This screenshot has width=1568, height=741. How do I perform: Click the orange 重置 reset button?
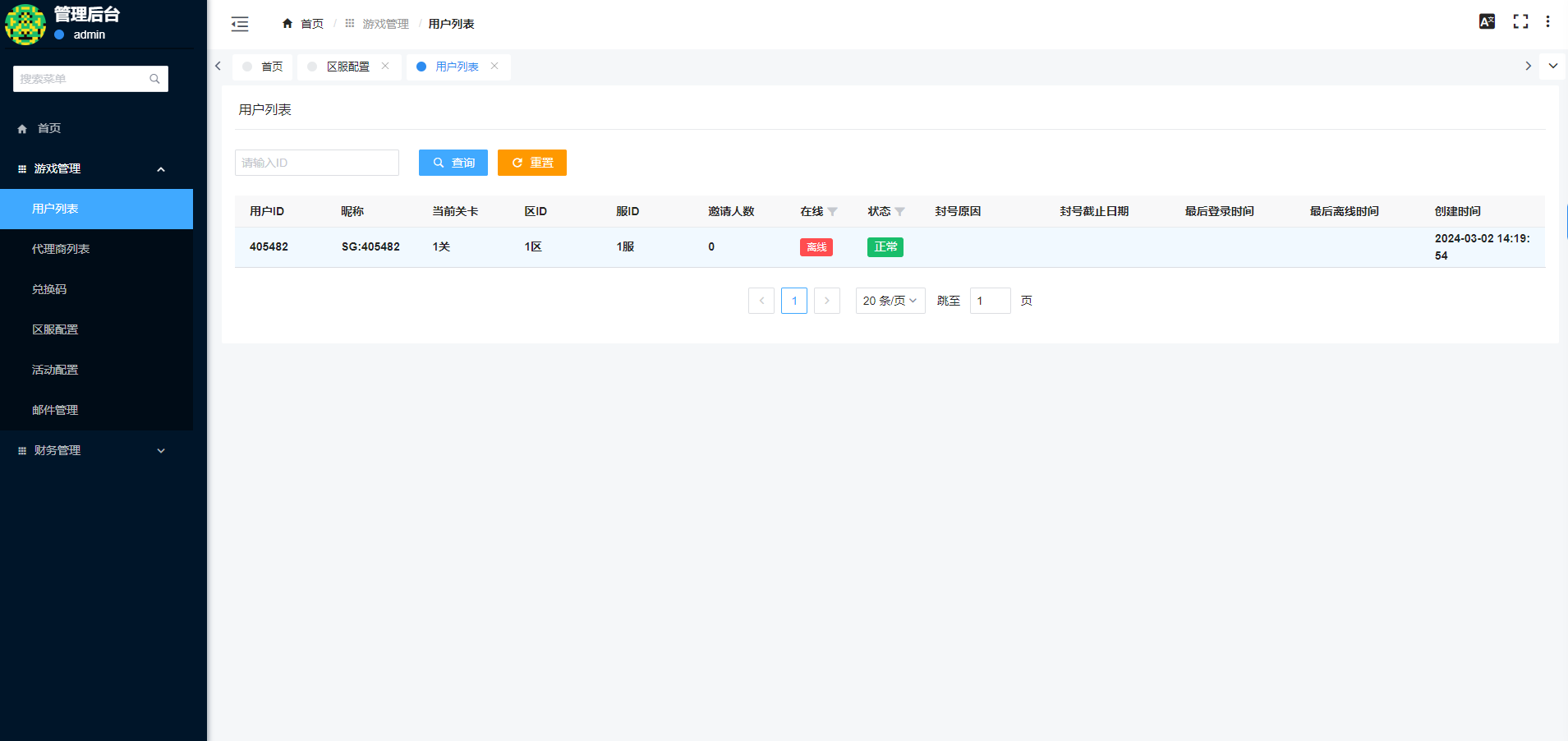pos(531,163)
